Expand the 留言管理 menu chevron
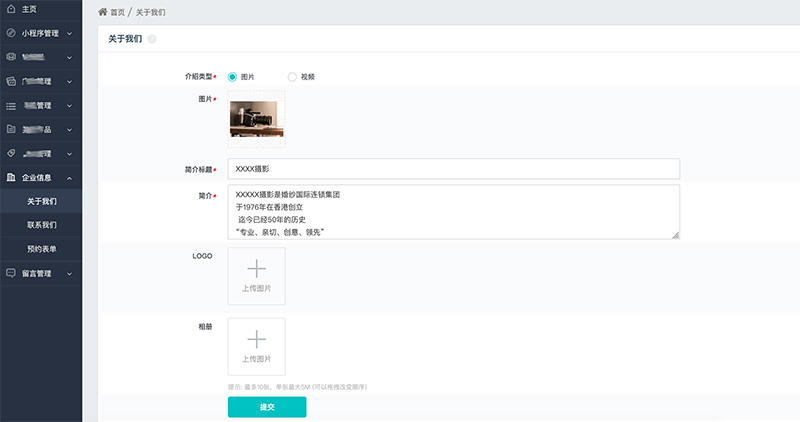The width and height of the screenshot is (800, 422). coord(70,273)
